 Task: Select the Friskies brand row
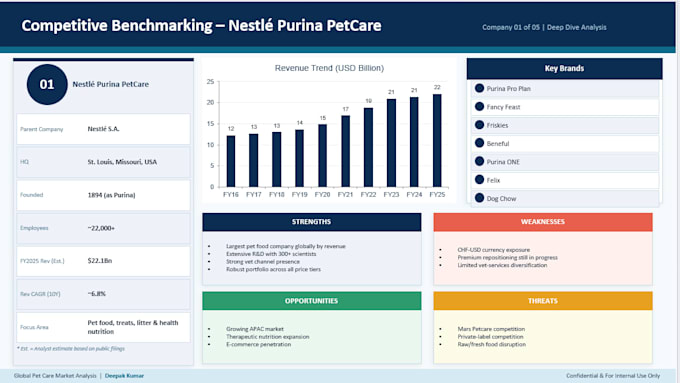pos(565,125)
